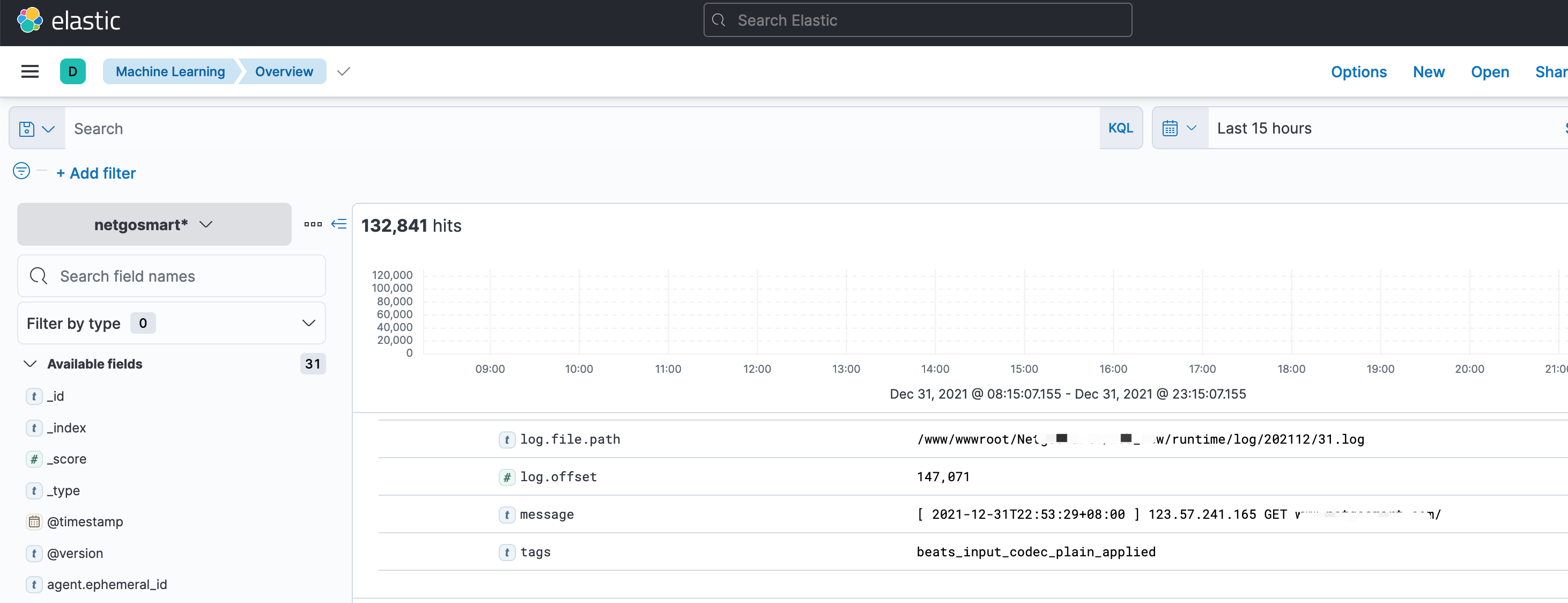Viewport: 1568px width, 603px height.
Task: Click the breadcrumb checkmark chevron
Action: coord(343,72)
